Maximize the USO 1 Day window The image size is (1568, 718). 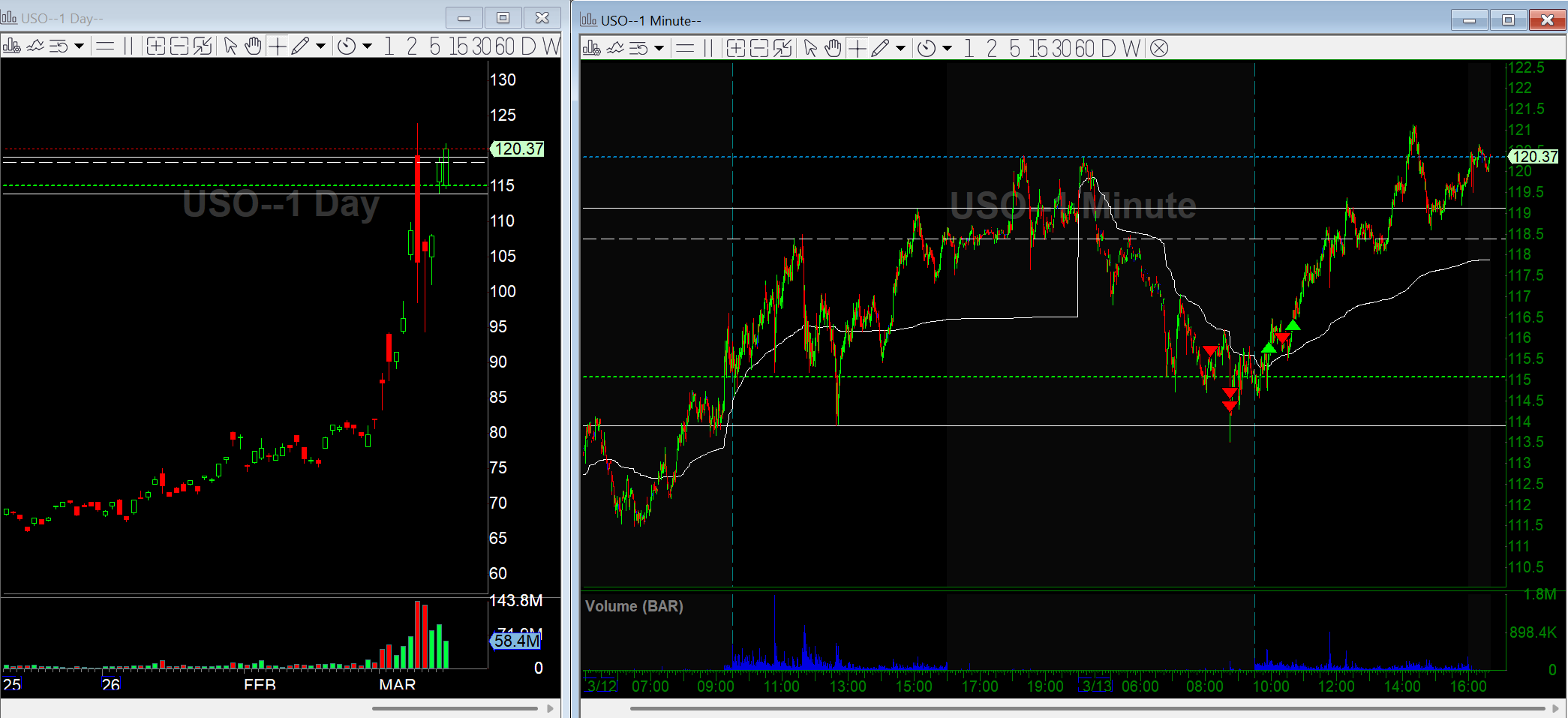point(503,17)
